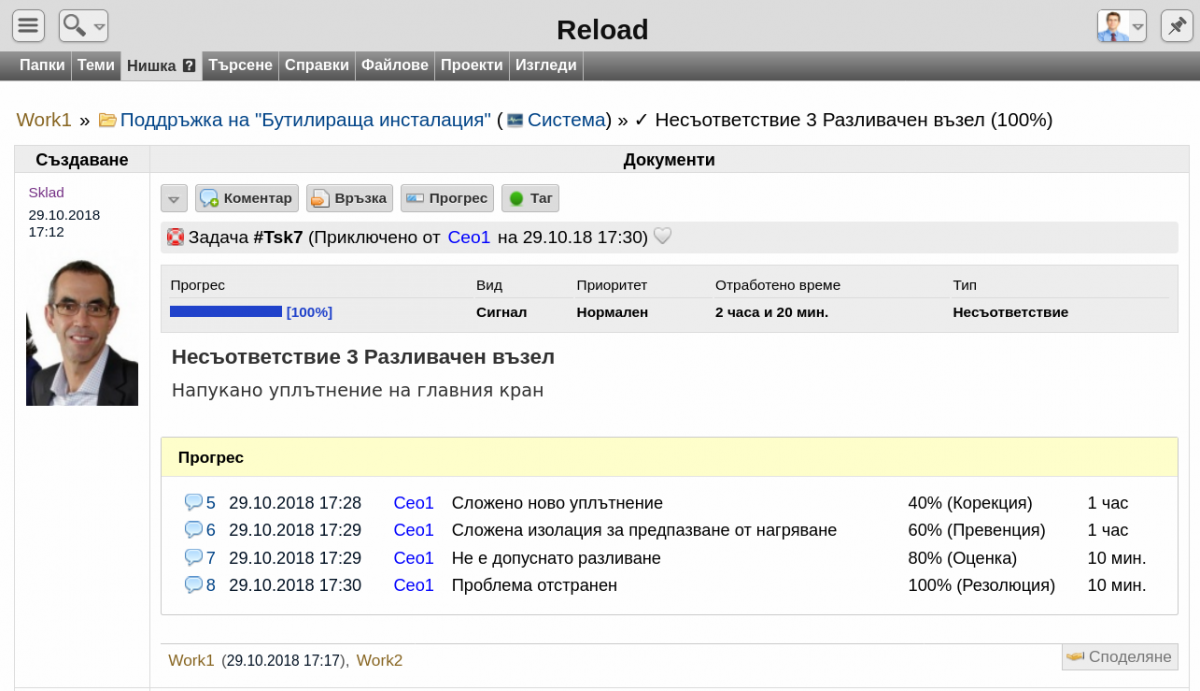
Task: Click the pin icon at top right
Action: point(1173,26)
